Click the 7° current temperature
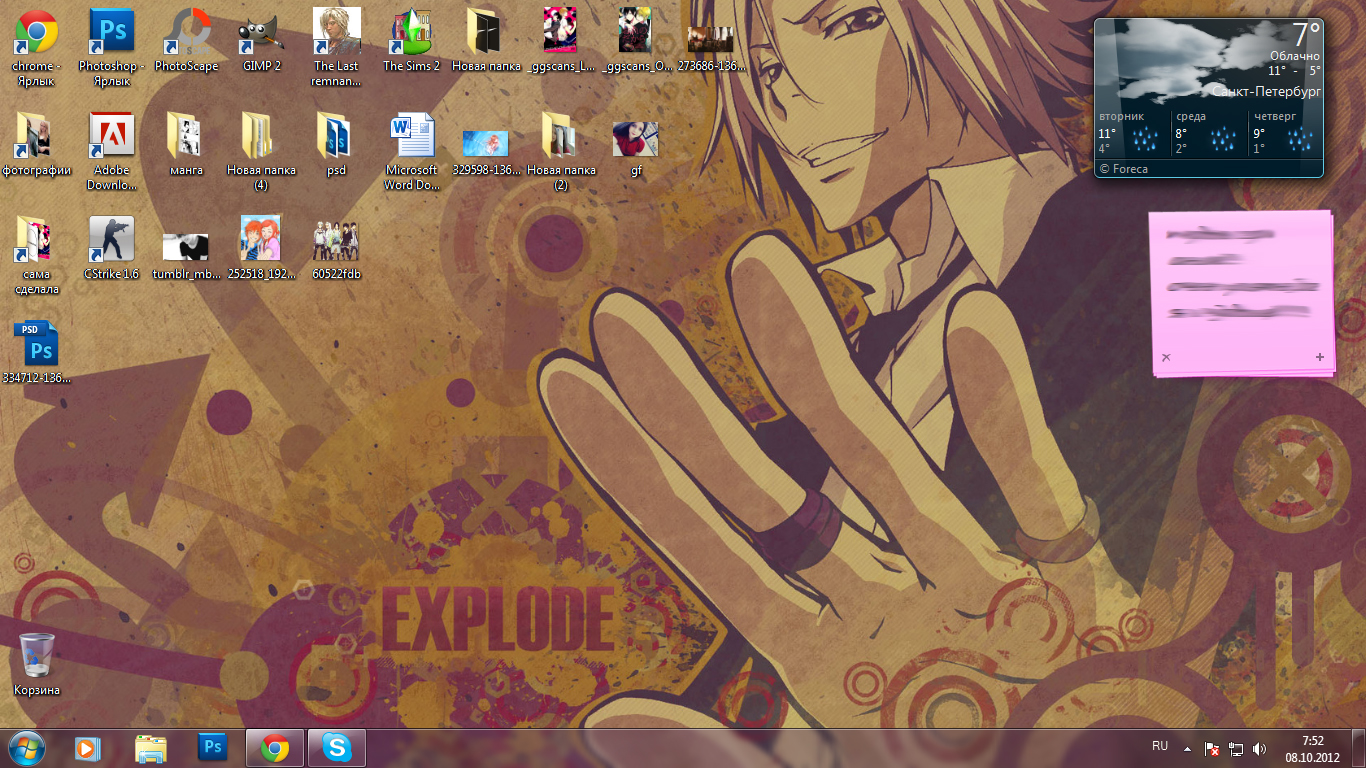Viewport: 1366px width, 768px height. tap(1306, 34)
